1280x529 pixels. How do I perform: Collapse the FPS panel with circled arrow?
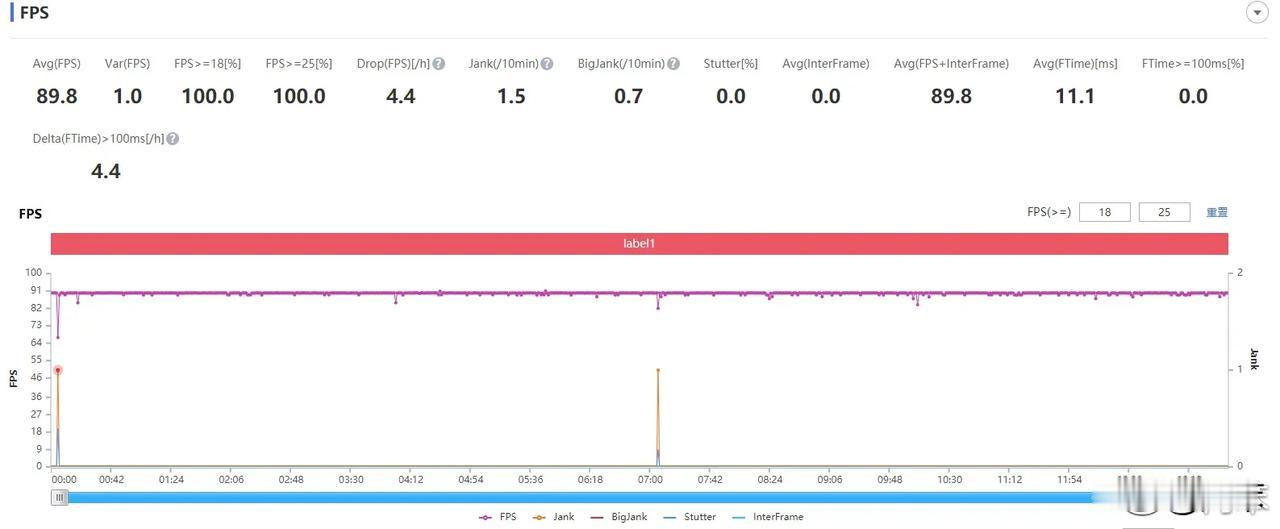pyautogui.click(x=1256, y=12)
